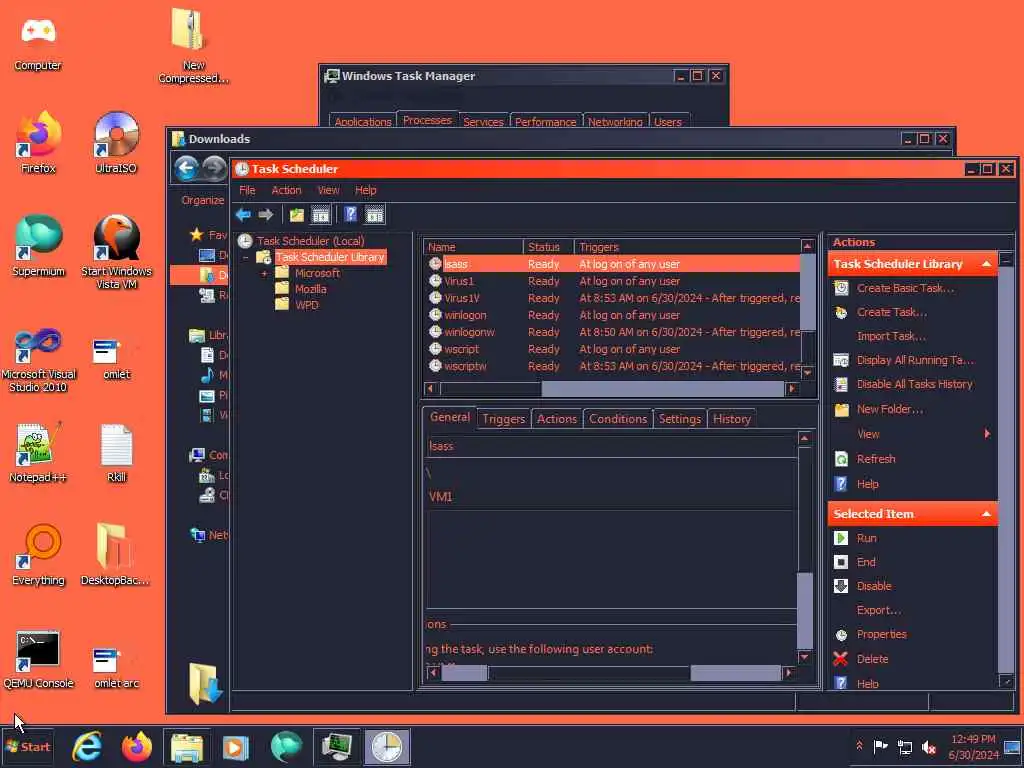Click the Disable All Tasks History icon

tap(841, 384)
